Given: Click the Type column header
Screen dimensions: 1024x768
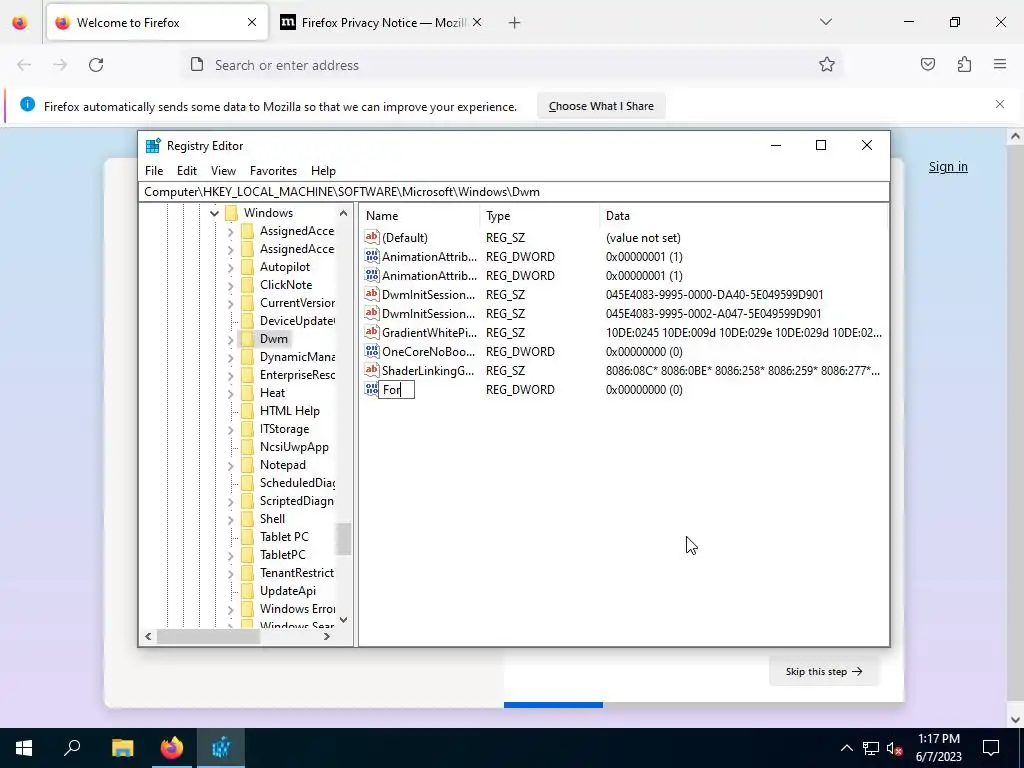Looking at the screenshot, I should pyautogui.click(x=539, y=216).
